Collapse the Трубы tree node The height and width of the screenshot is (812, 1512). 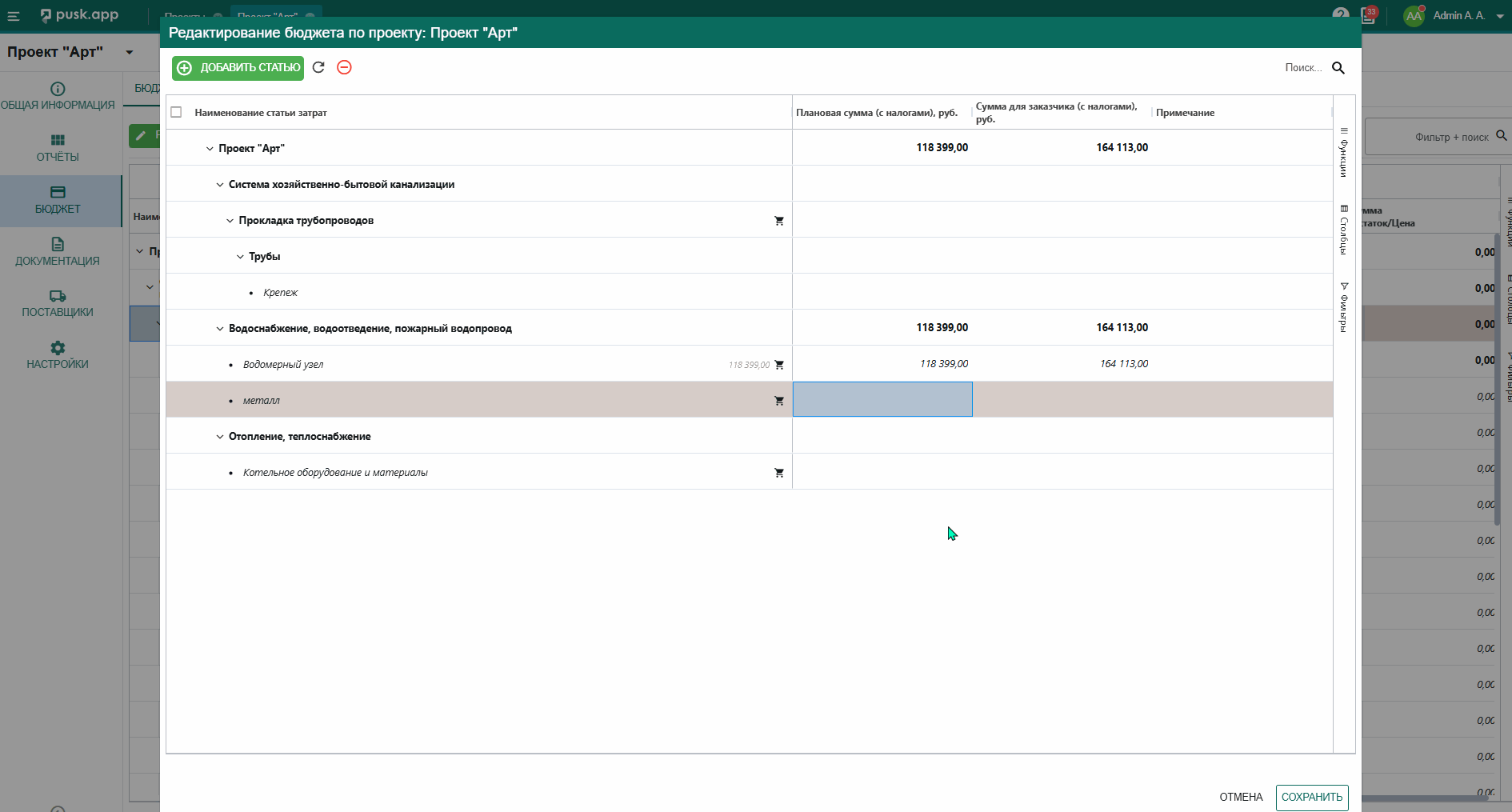click(x=240, y=257)
